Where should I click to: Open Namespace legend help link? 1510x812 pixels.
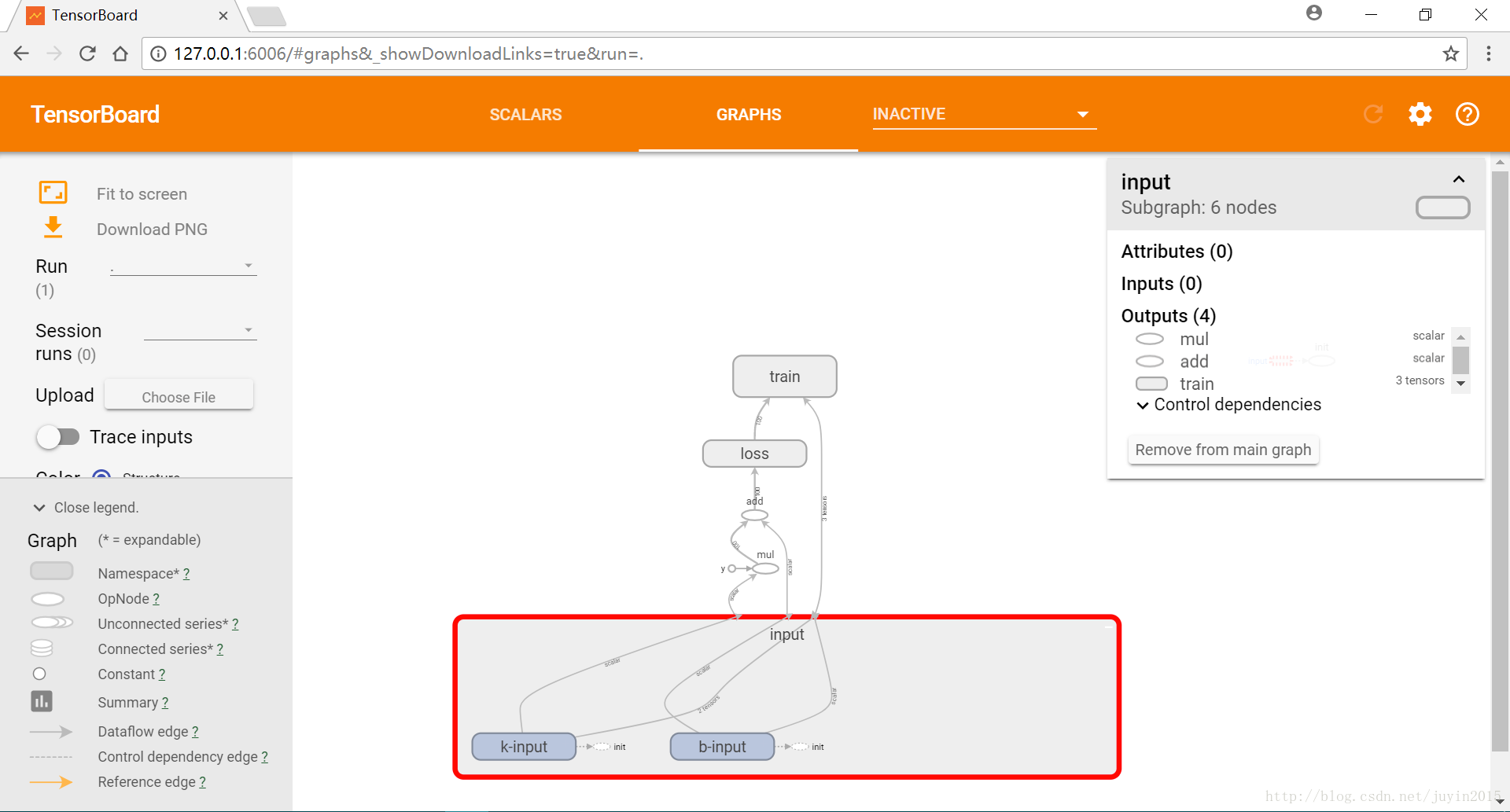(x=186, y=574)
